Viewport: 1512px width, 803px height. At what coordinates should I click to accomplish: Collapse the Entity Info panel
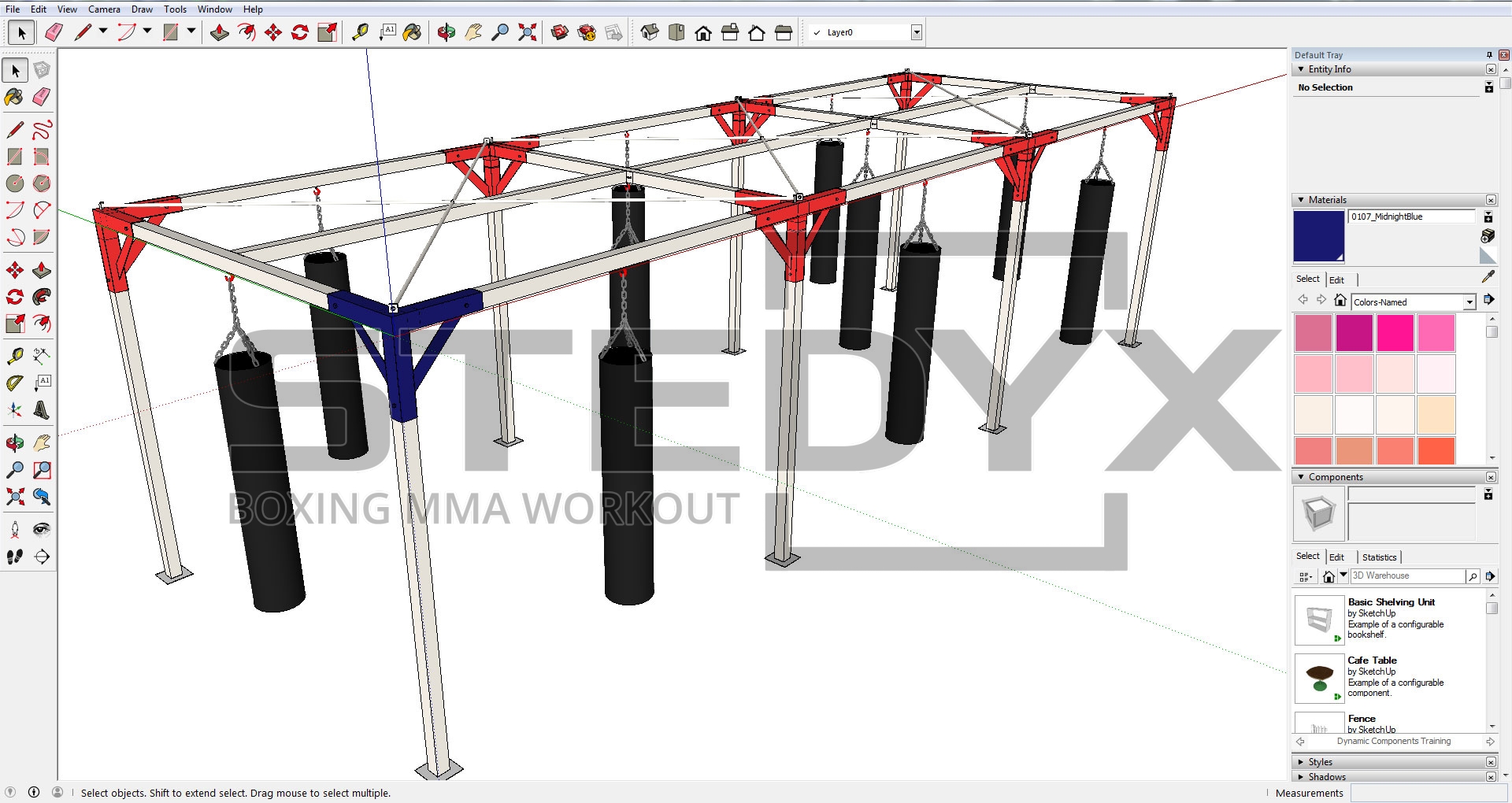pyautogui.click(x=1301, y=69)
